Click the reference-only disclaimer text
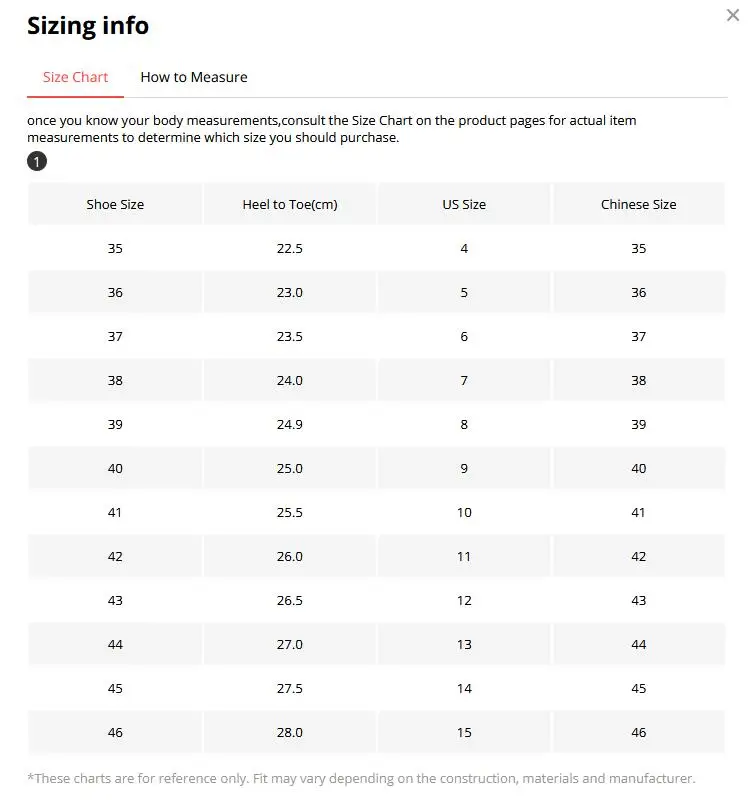This screenshot has height=809, width=754. coord(361,778)
